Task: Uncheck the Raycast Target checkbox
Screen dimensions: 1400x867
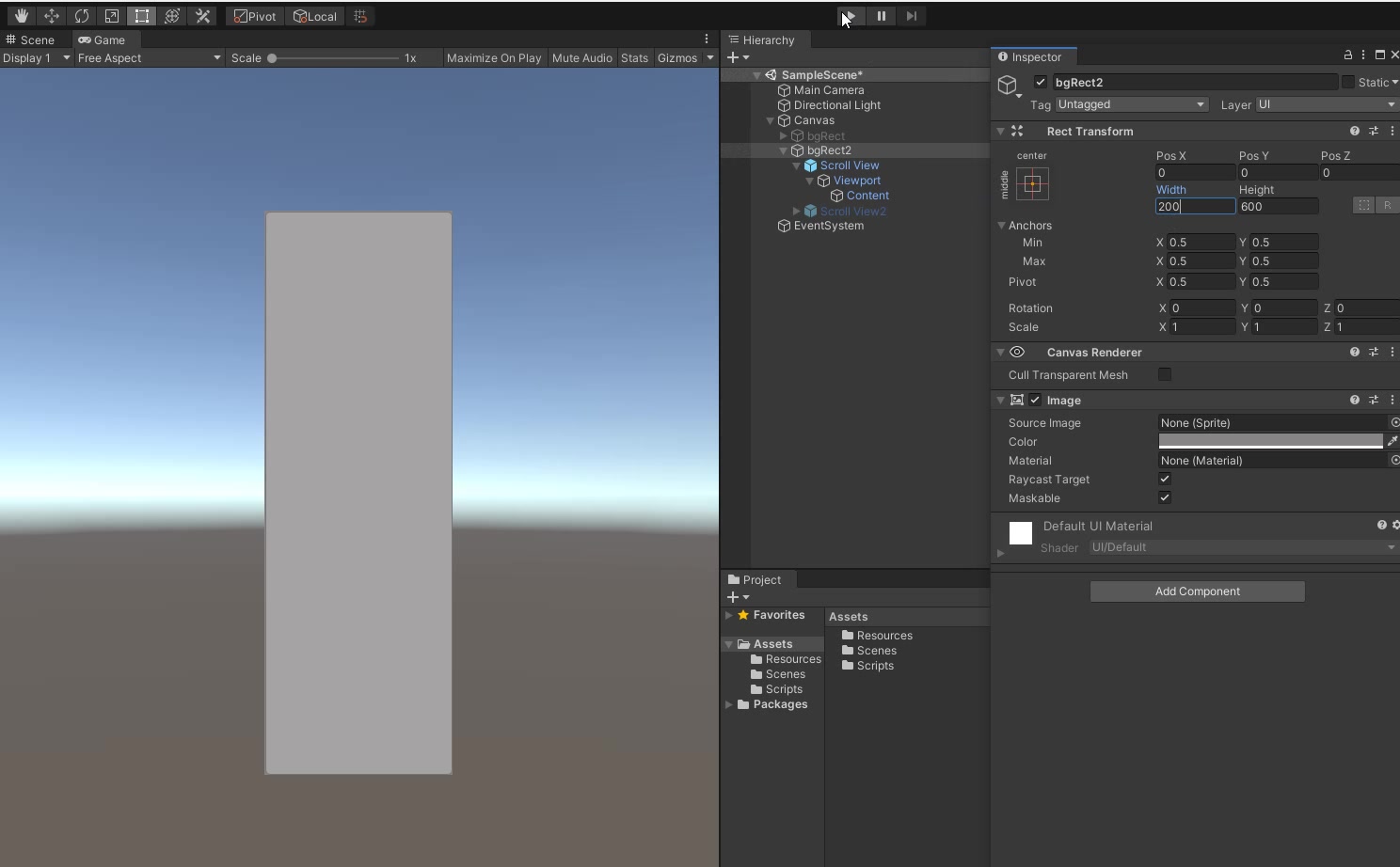Action: pyautogui.click(x=1165, y=480)
